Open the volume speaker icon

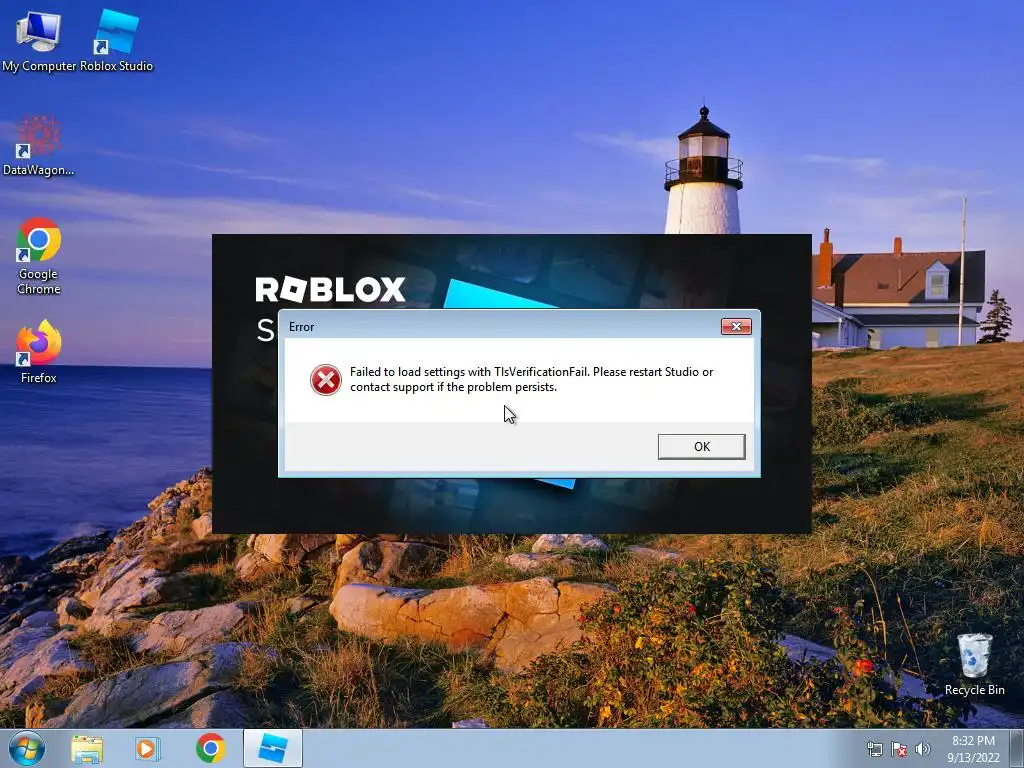tap(923, 749)
